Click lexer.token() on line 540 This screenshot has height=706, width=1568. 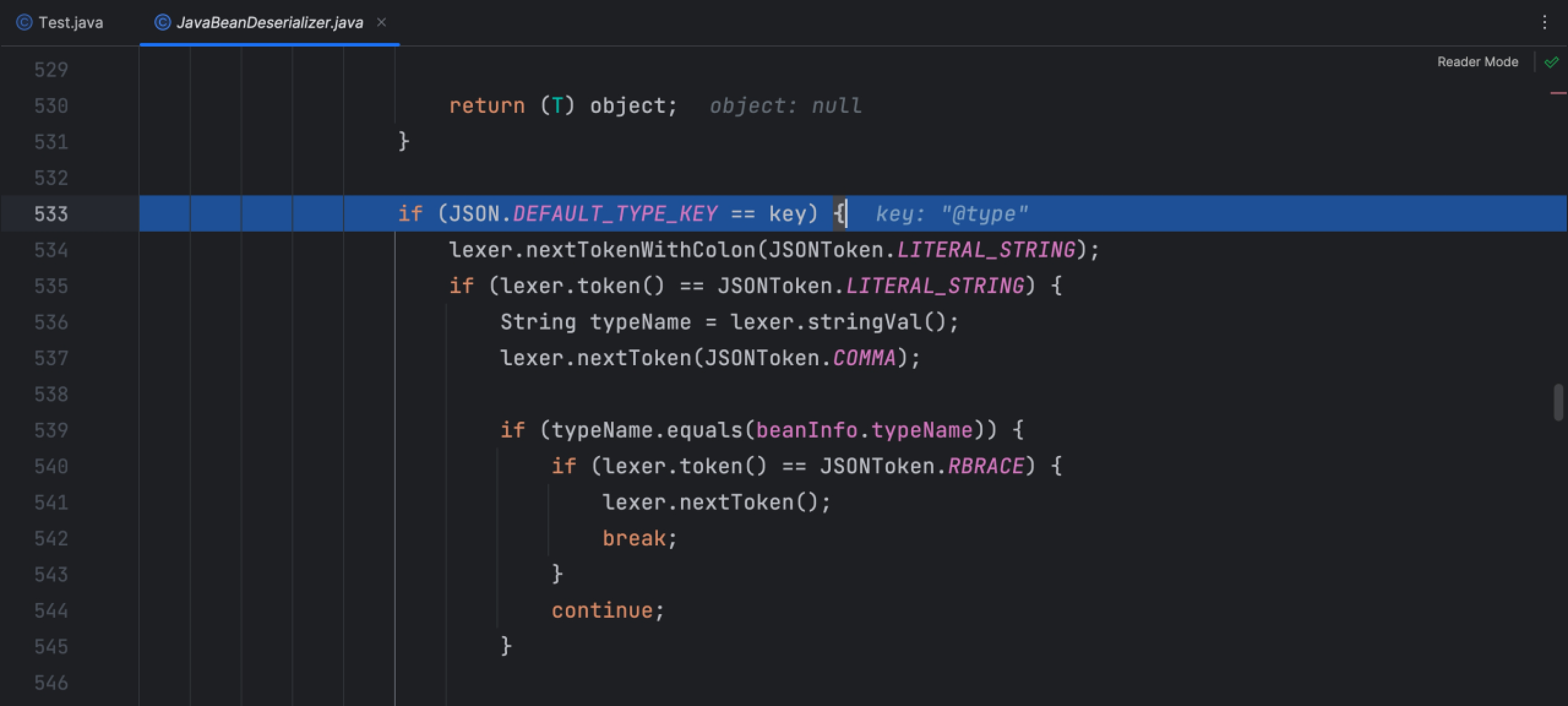[x=685, y=466]
